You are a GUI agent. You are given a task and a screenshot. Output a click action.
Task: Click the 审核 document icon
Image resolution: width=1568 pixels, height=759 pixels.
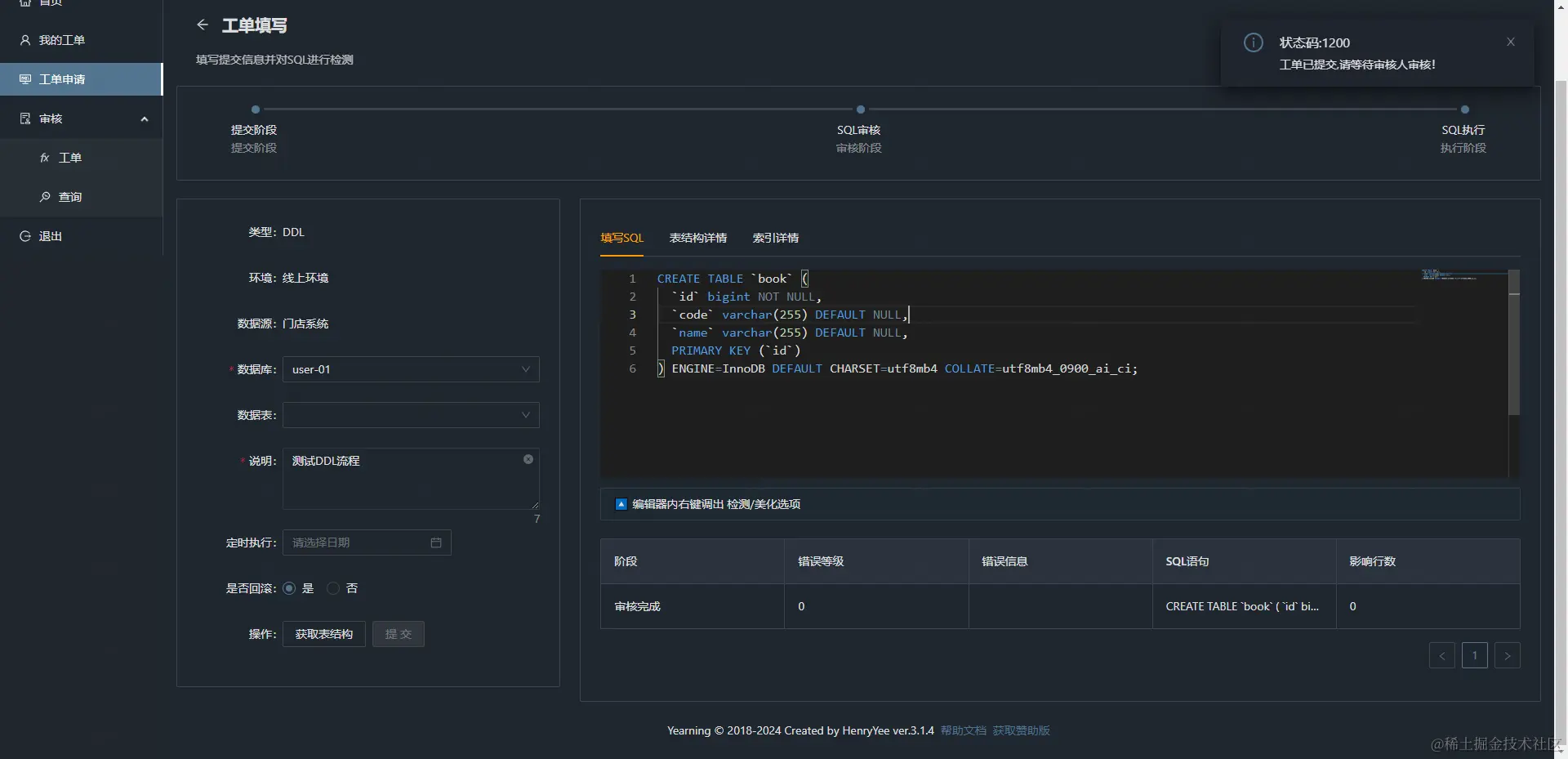25,118
